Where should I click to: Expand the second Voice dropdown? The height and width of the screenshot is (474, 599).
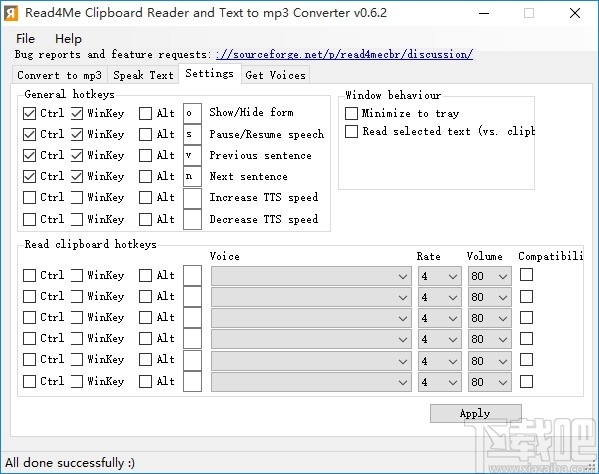311,297
